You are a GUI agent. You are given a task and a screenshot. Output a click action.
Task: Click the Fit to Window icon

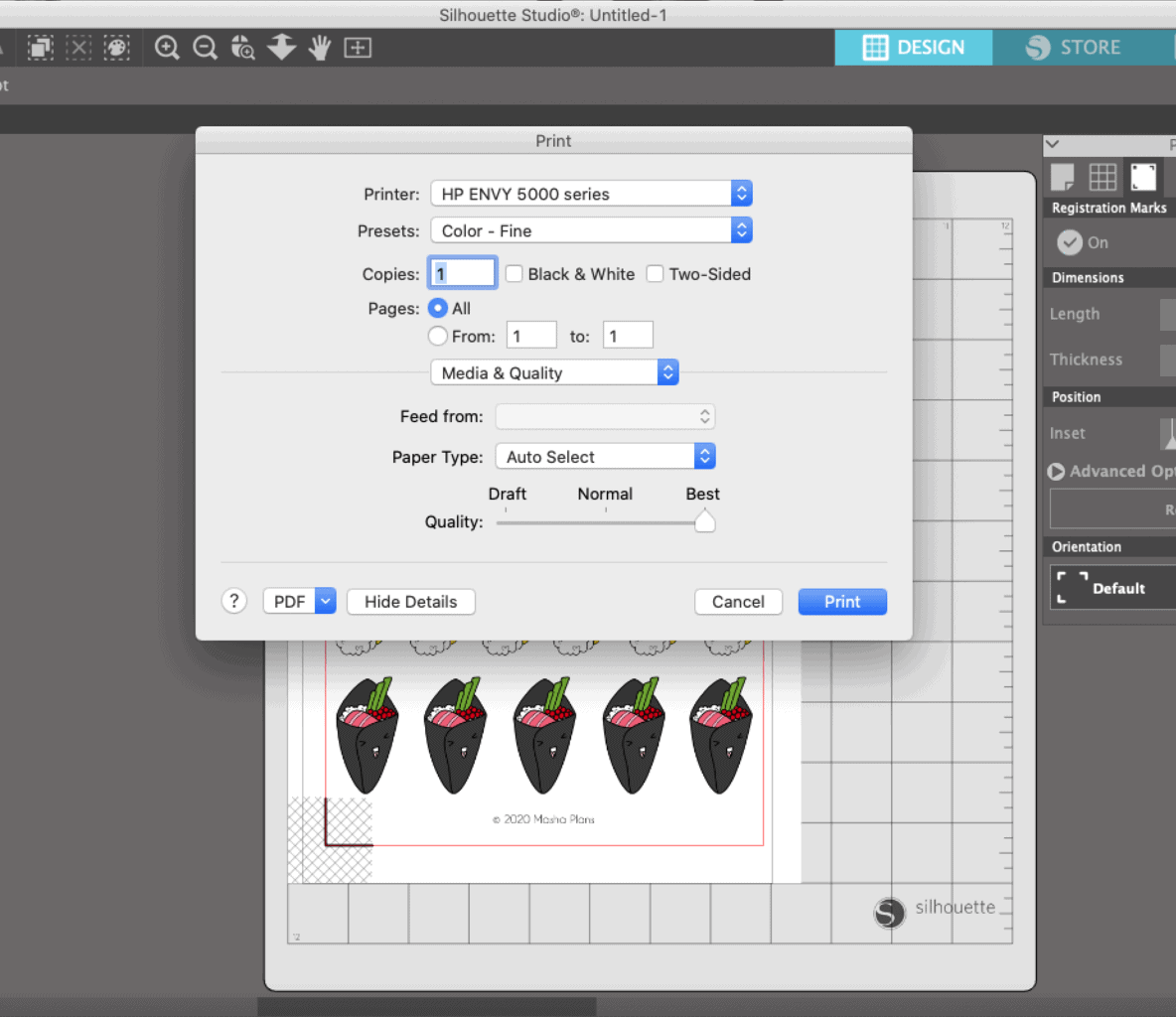(x=358, y=47)
